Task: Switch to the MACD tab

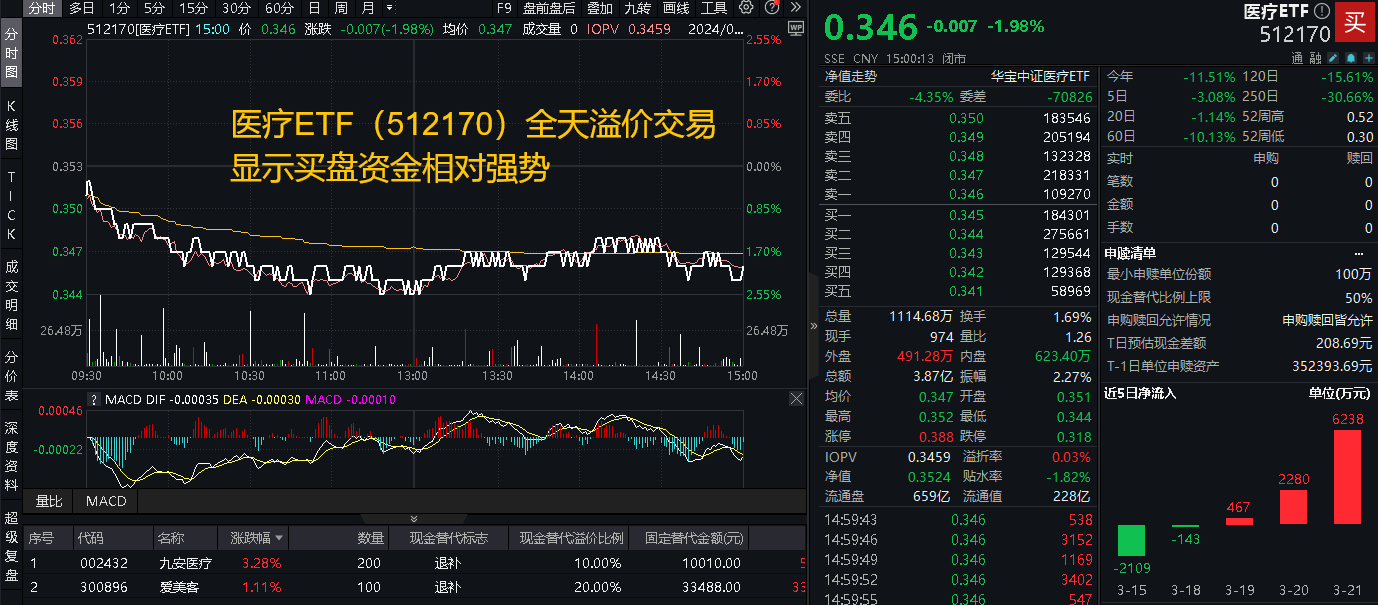Action: pyautogui.click(x=104, y=502)
